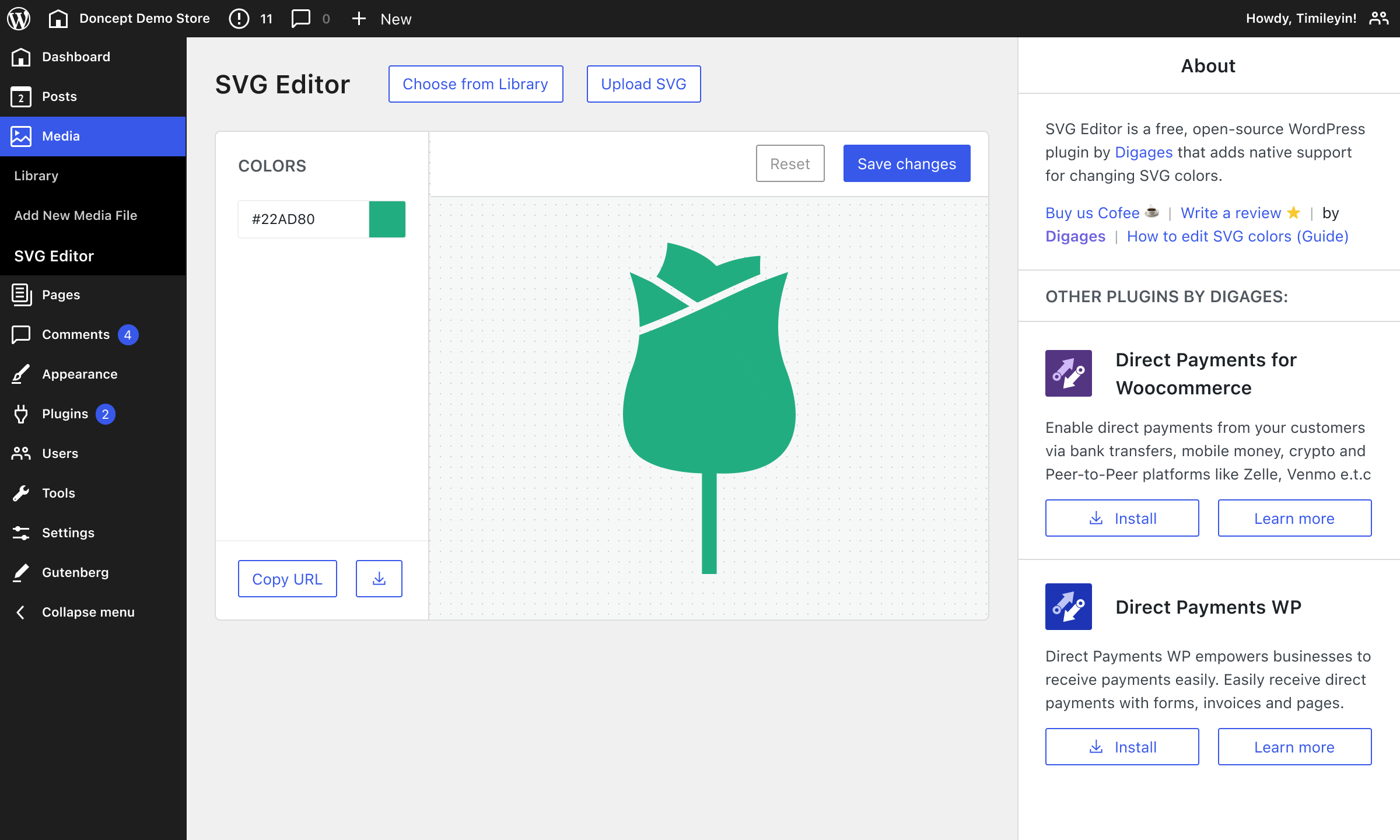Image resolution: width=1400 pixels, height=840 pixels.
Task: Click the Reset button
Action: (790, 163)
